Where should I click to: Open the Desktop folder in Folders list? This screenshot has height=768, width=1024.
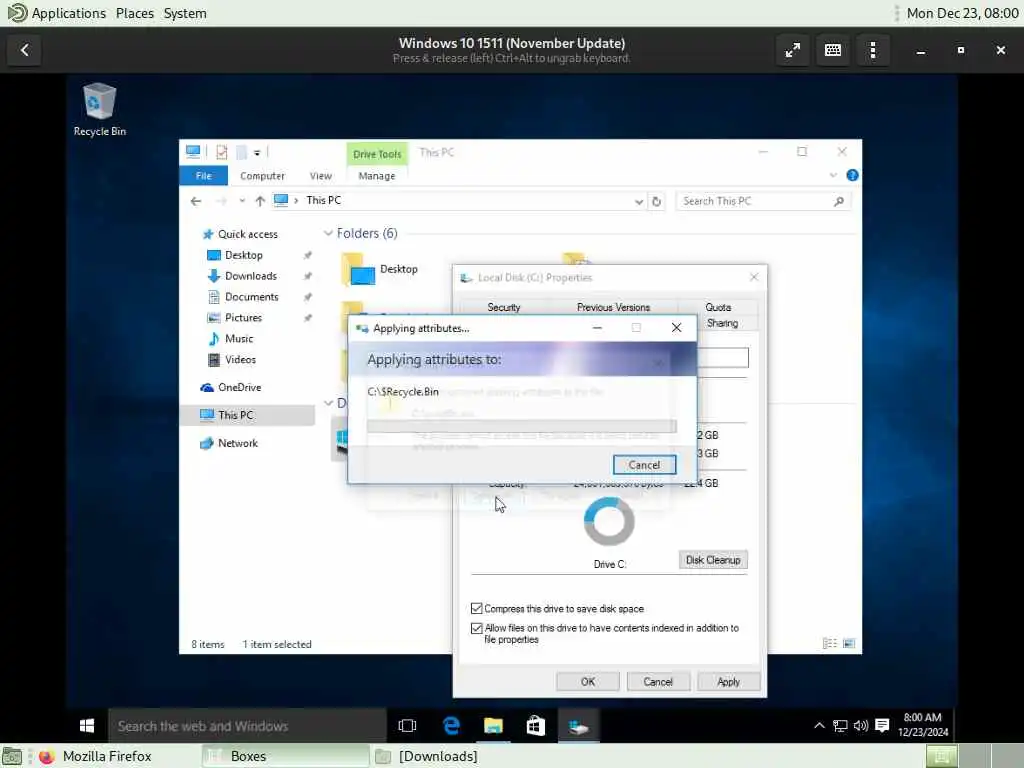(x=379, y=269)
